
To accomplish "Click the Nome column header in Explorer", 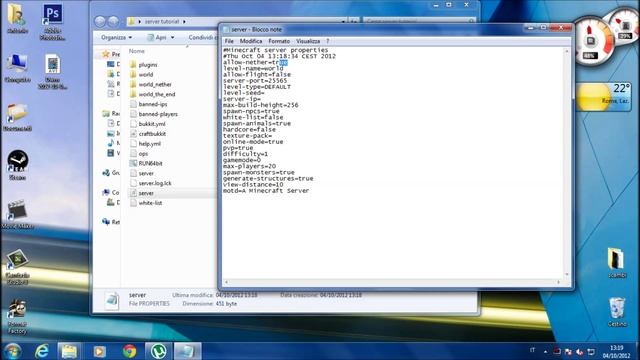I will [137, 51].
